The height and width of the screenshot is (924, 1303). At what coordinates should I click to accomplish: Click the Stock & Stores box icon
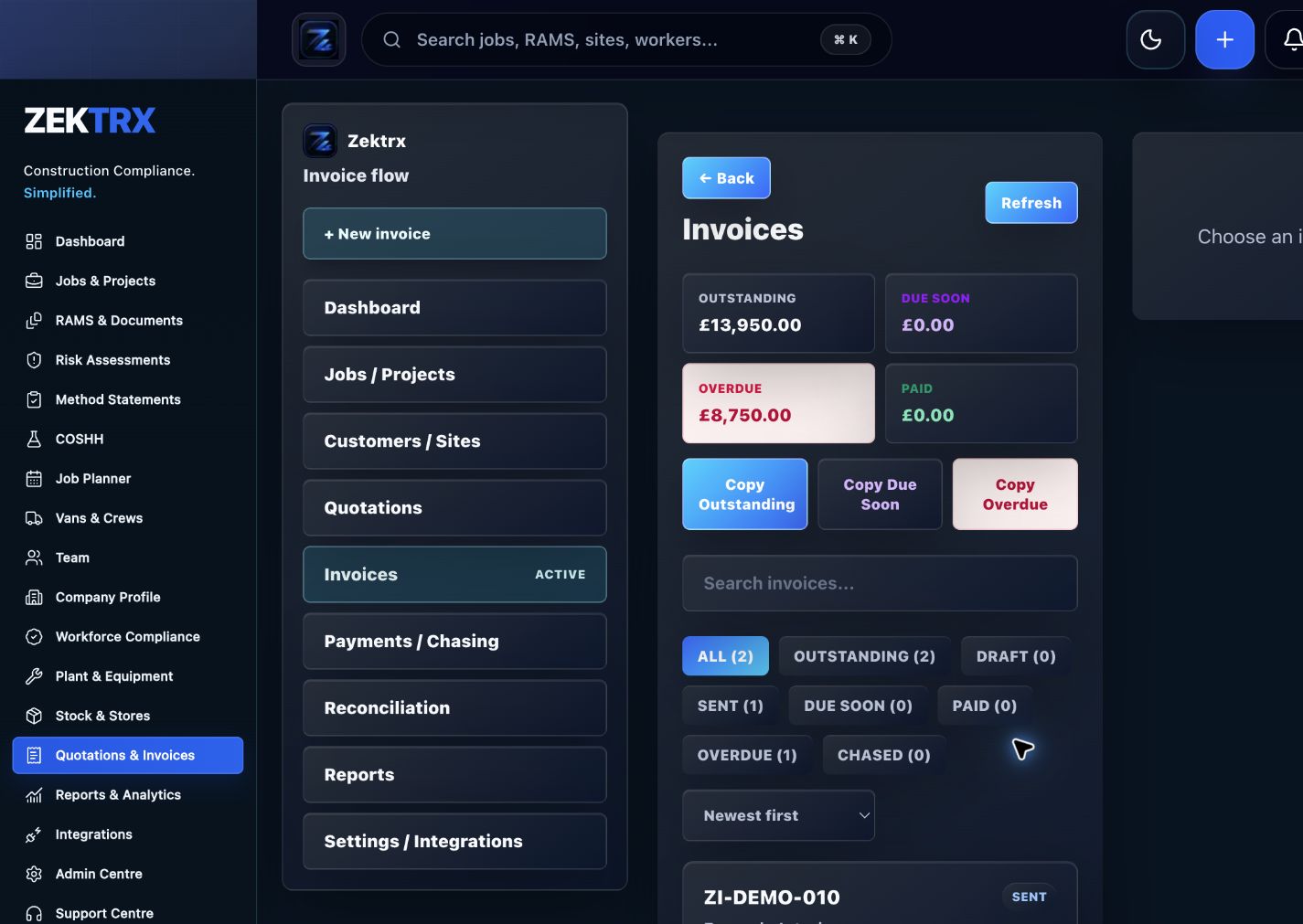click(34, 716)
